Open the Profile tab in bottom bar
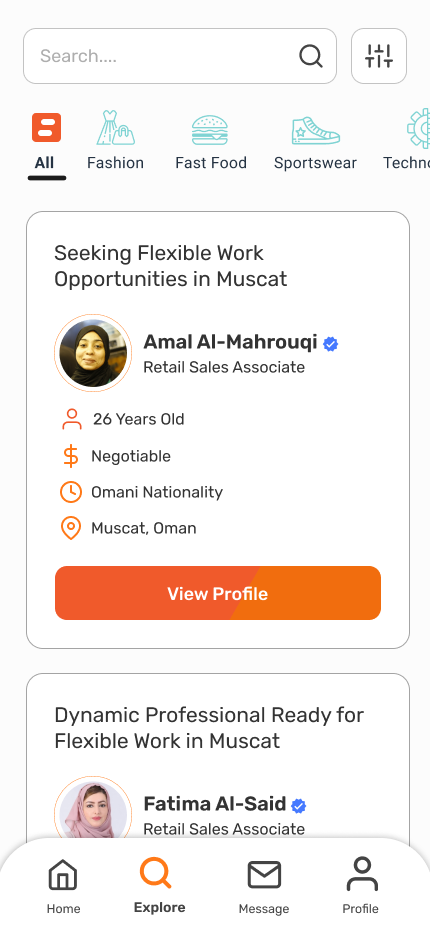The image size is (433, 930). pos(361,886)
